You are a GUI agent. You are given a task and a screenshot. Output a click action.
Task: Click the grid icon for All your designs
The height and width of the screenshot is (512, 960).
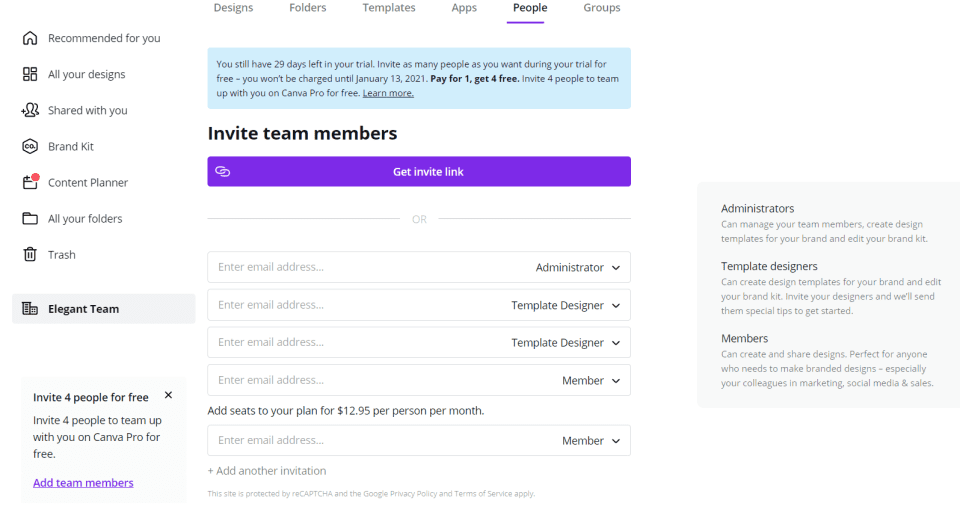pos(30,74)
